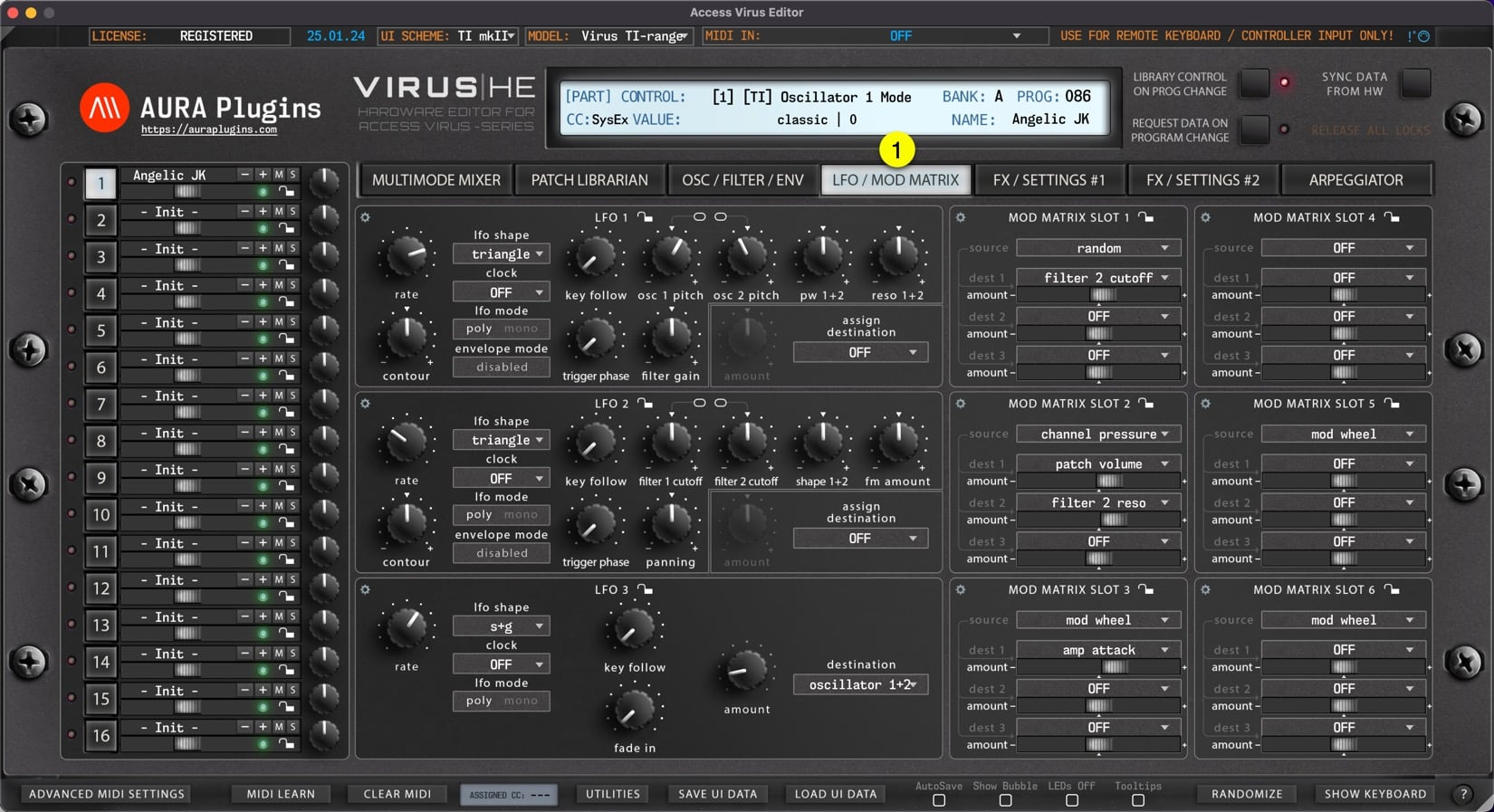This screenshot has width=1494, height=812.
Task: Click Mod Matrix Slot 4 gear icon
Action: coord(1205,217)
